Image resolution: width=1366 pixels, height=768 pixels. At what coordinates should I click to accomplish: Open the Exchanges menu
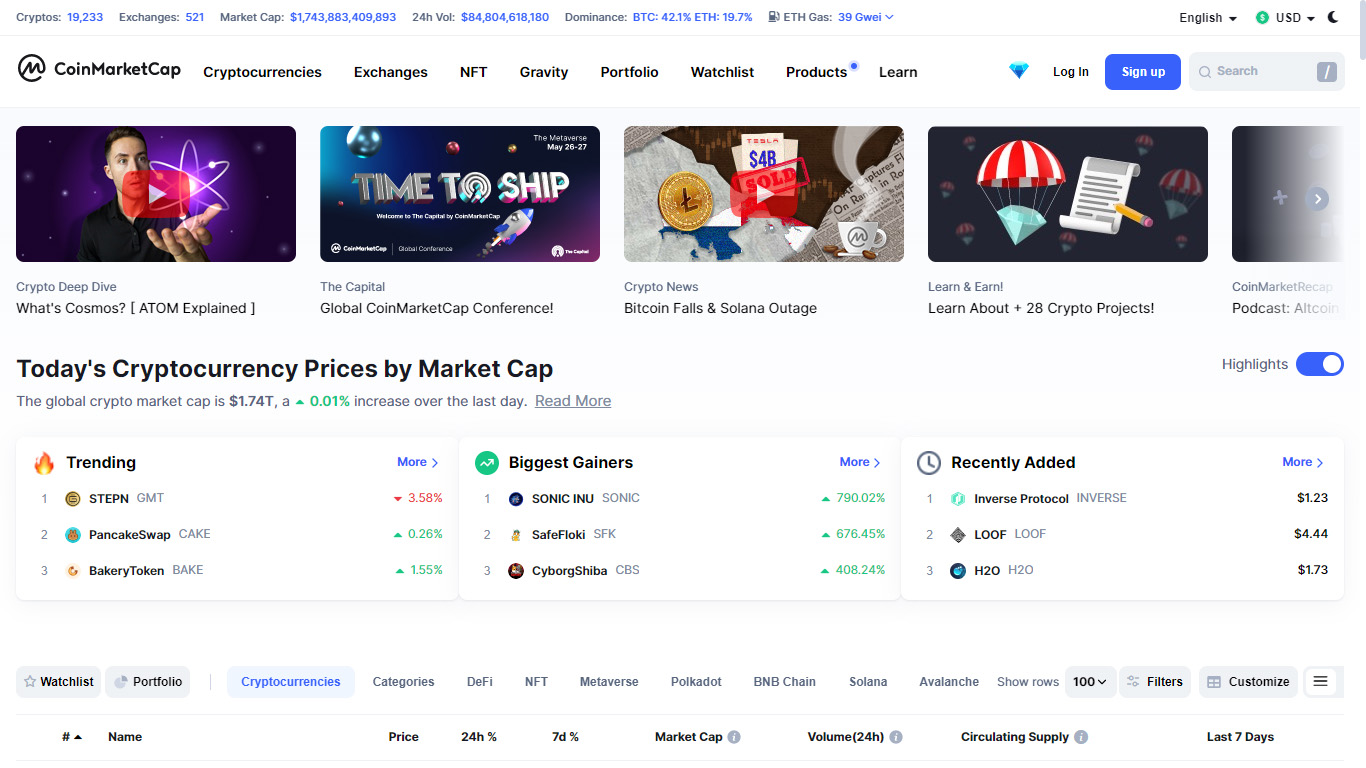coord(391,72)
